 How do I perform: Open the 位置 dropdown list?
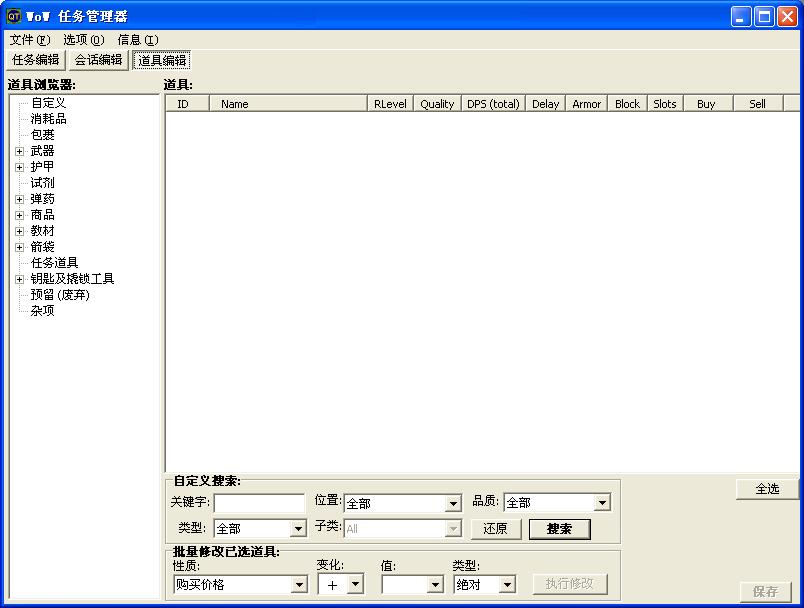(x=452, y=504)
